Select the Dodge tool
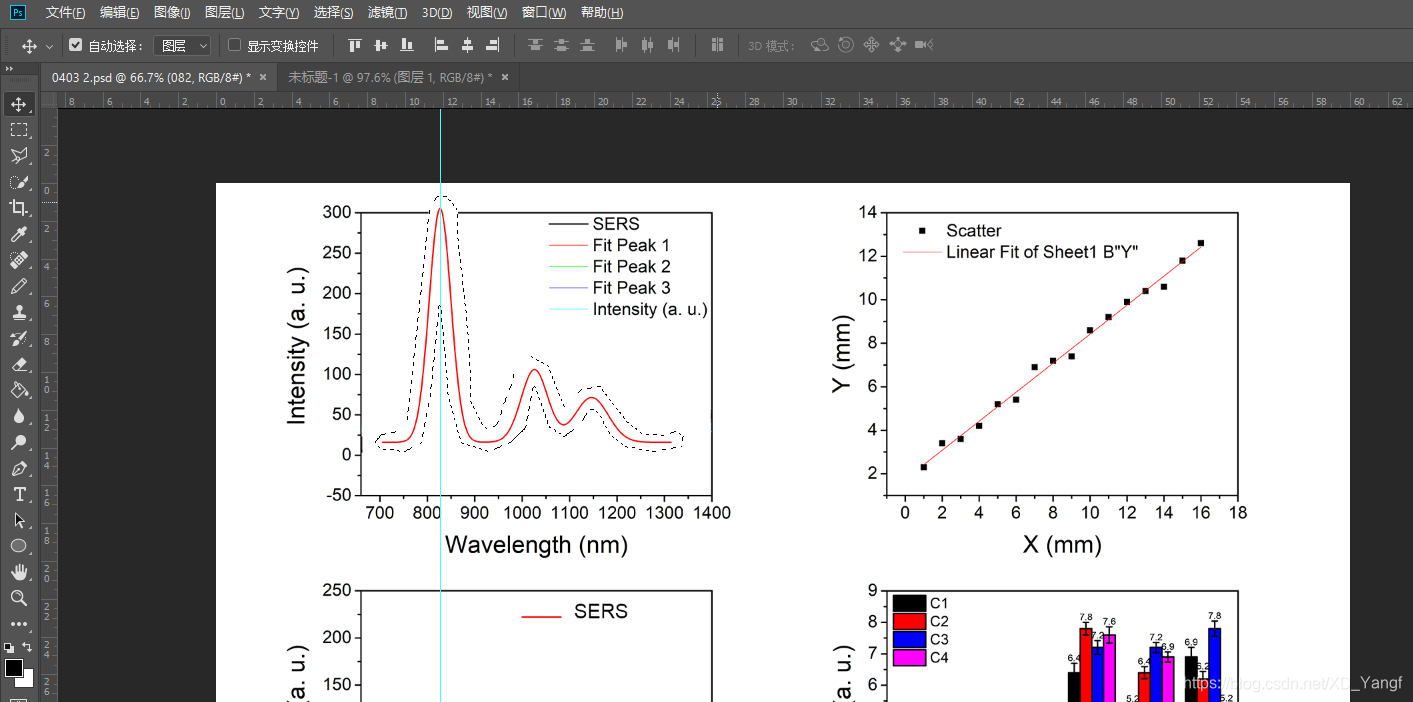 pos(18,442)
